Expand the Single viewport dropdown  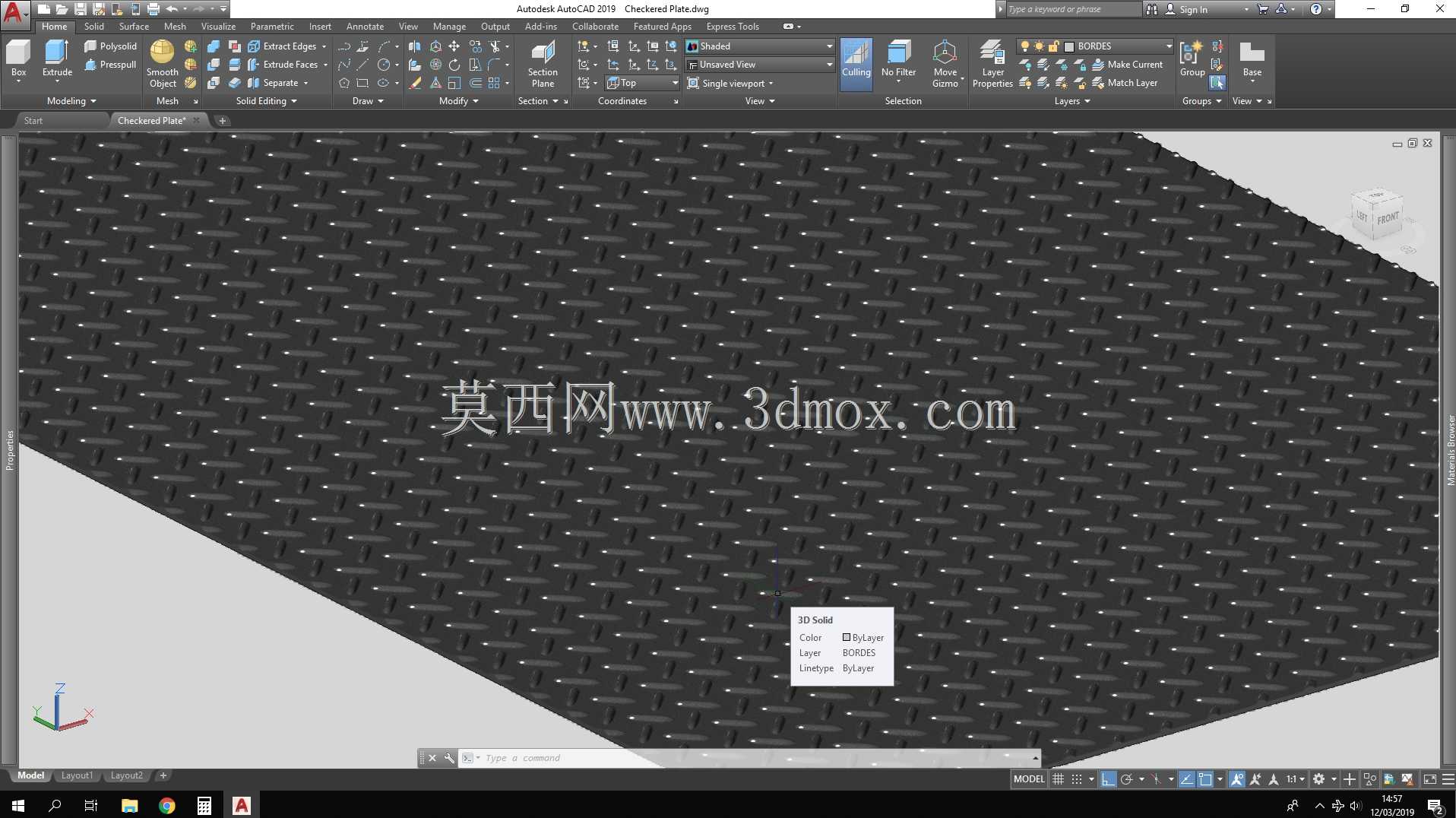[x=730, y=83]
